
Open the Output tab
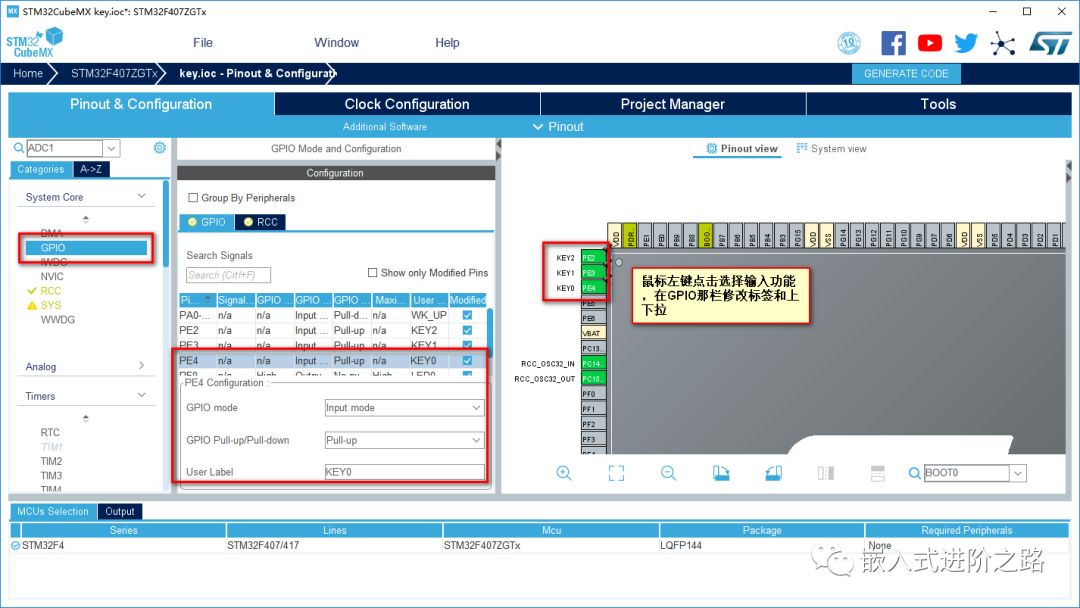pyautogui.click(x=120, y=512)
